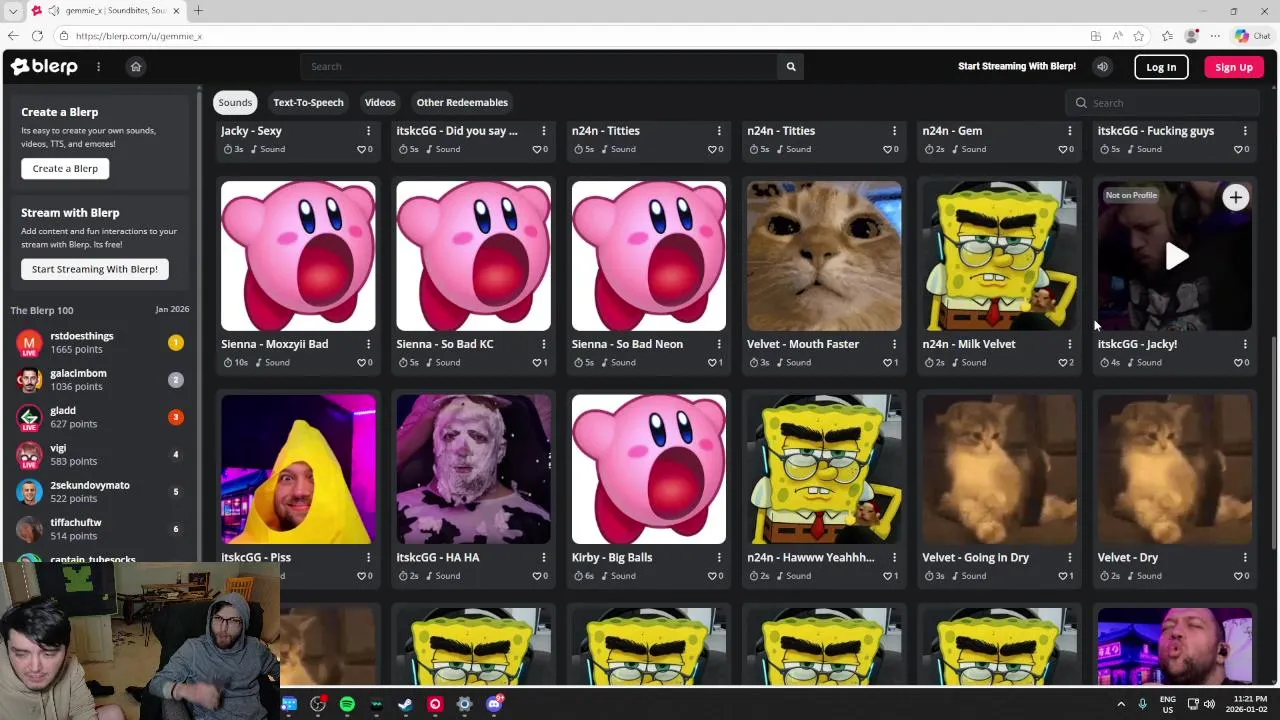Screen dimensions: 1280x720
Task: Open Start Streaming With Blerp! header link
Action: coord(1016,66)
